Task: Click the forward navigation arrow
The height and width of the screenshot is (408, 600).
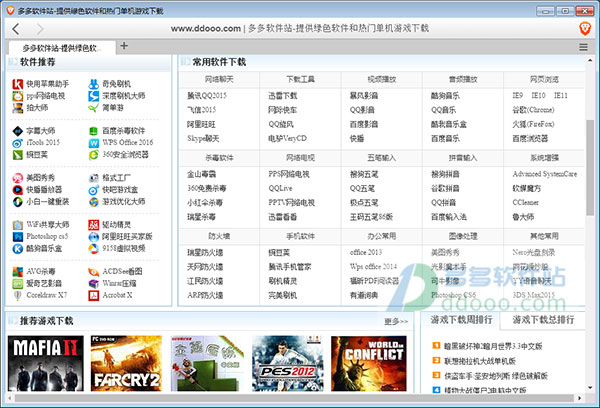Action: click(39, 29)
